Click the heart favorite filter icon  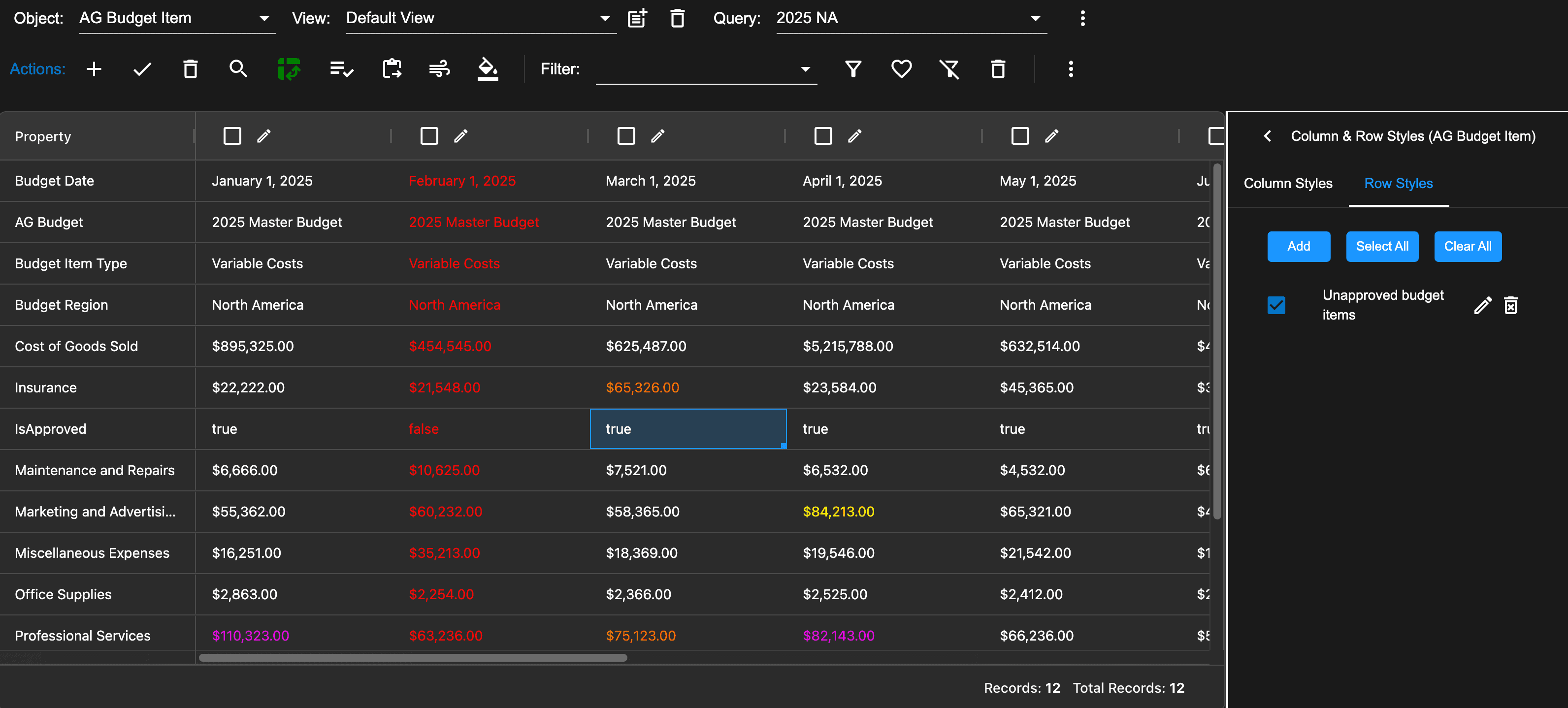click(901, 69)
